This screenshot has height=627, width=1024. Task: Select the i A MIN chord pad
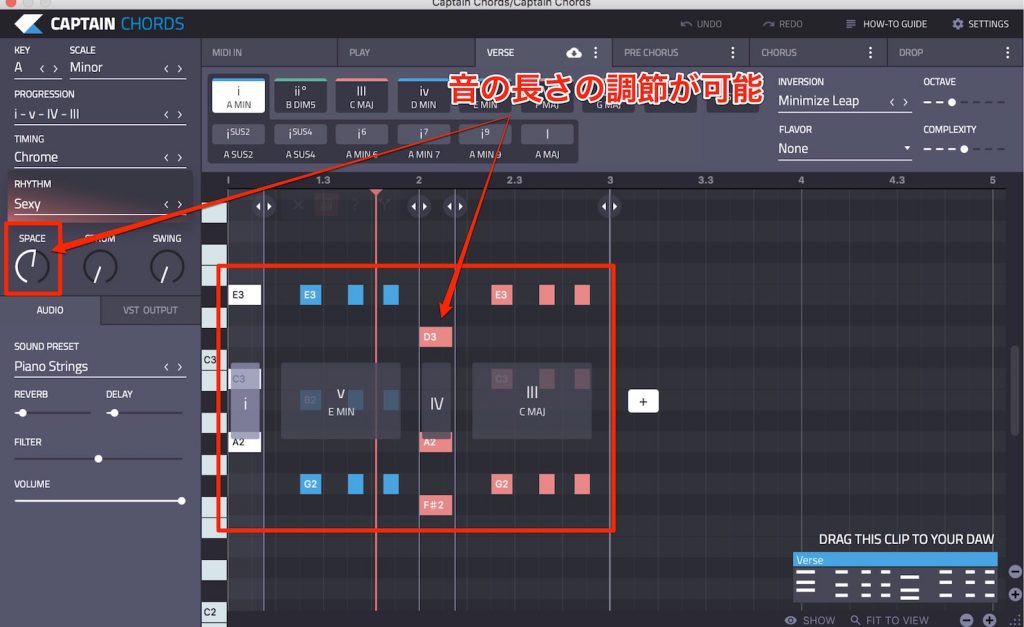pyautogui.click(x=240, y=95)
